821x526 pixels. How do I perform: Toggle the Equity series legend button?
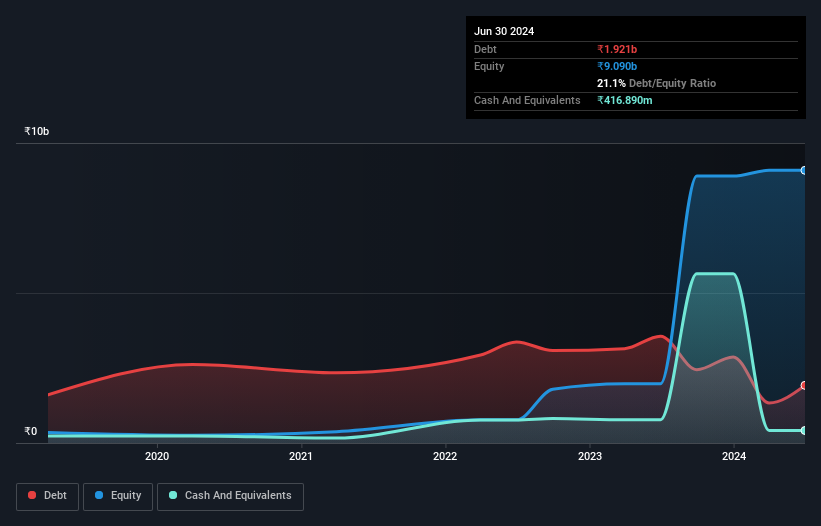(x=118, y=496)
